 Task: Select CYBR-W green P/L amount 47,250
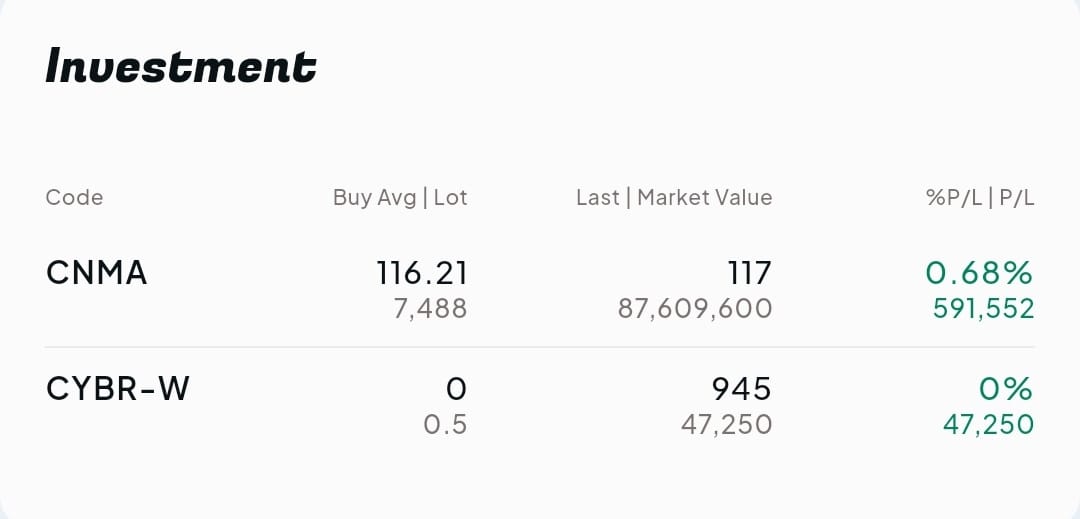click(988, 424)
